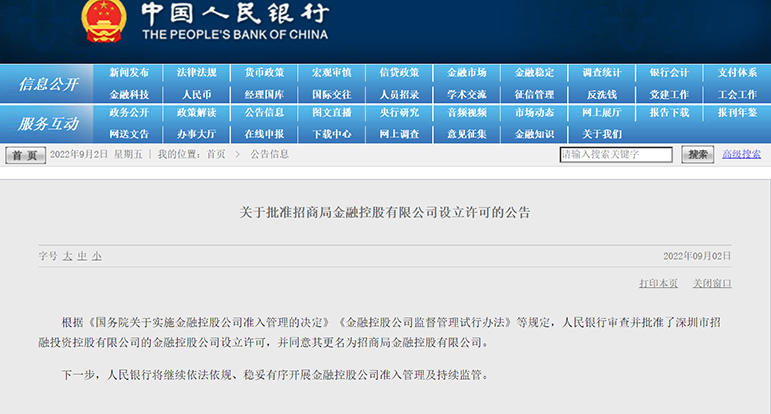Set font size to 大

[x=67, y=256]
